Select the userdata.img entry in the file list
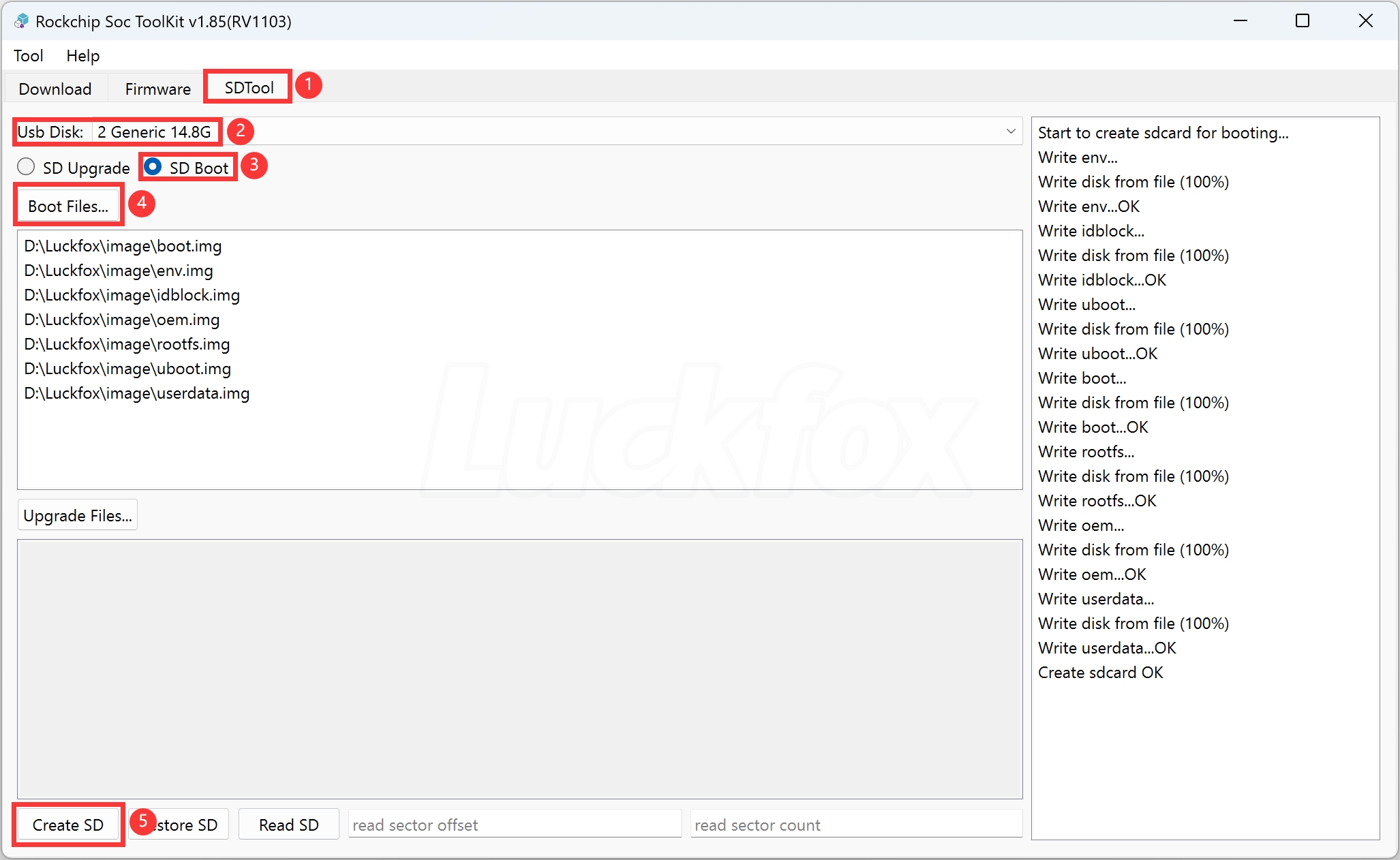Screen dimensions: 1400x860 [x=136, y=393]
